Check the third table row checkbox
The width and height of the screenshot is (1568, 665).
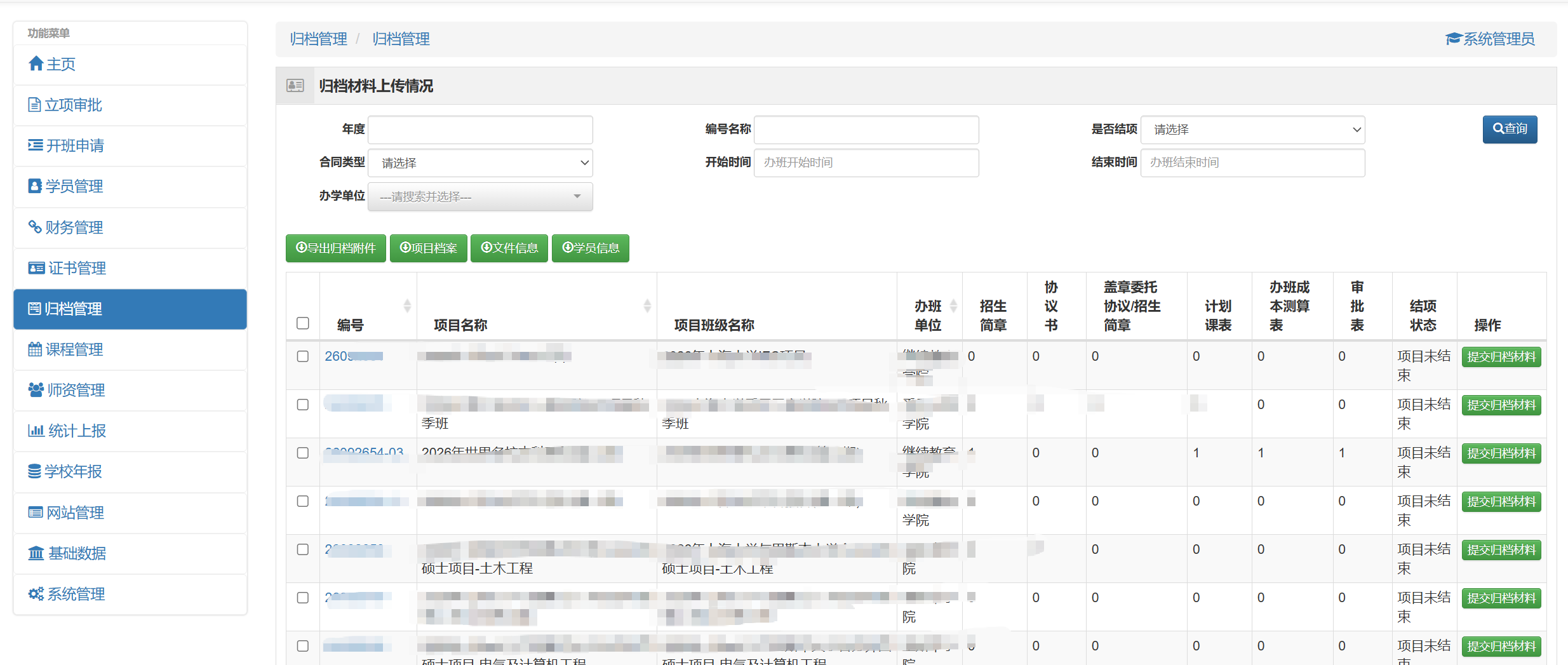tap(303, 453)
